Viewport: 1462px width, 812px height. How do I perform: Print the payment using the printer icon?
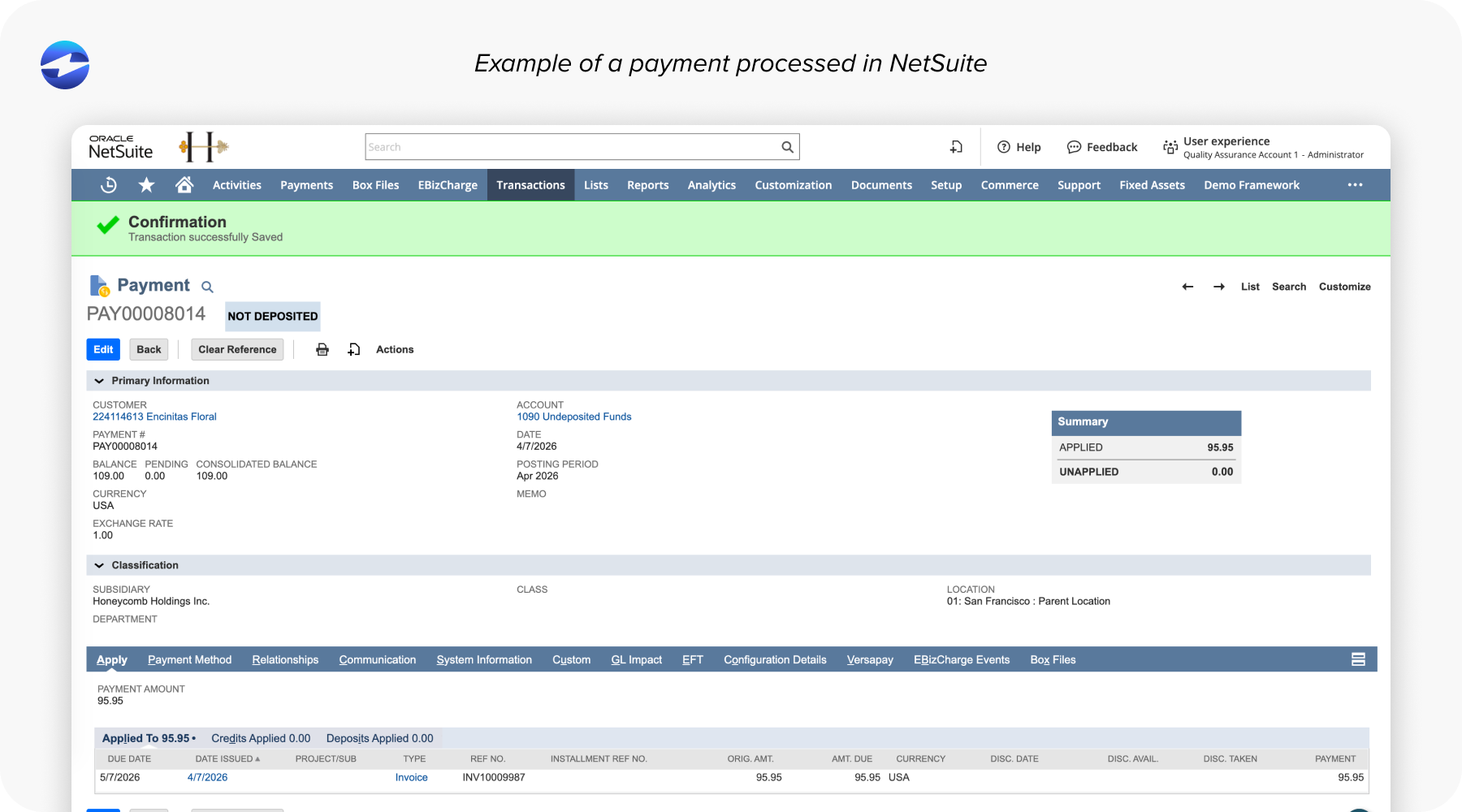point(322,349)
